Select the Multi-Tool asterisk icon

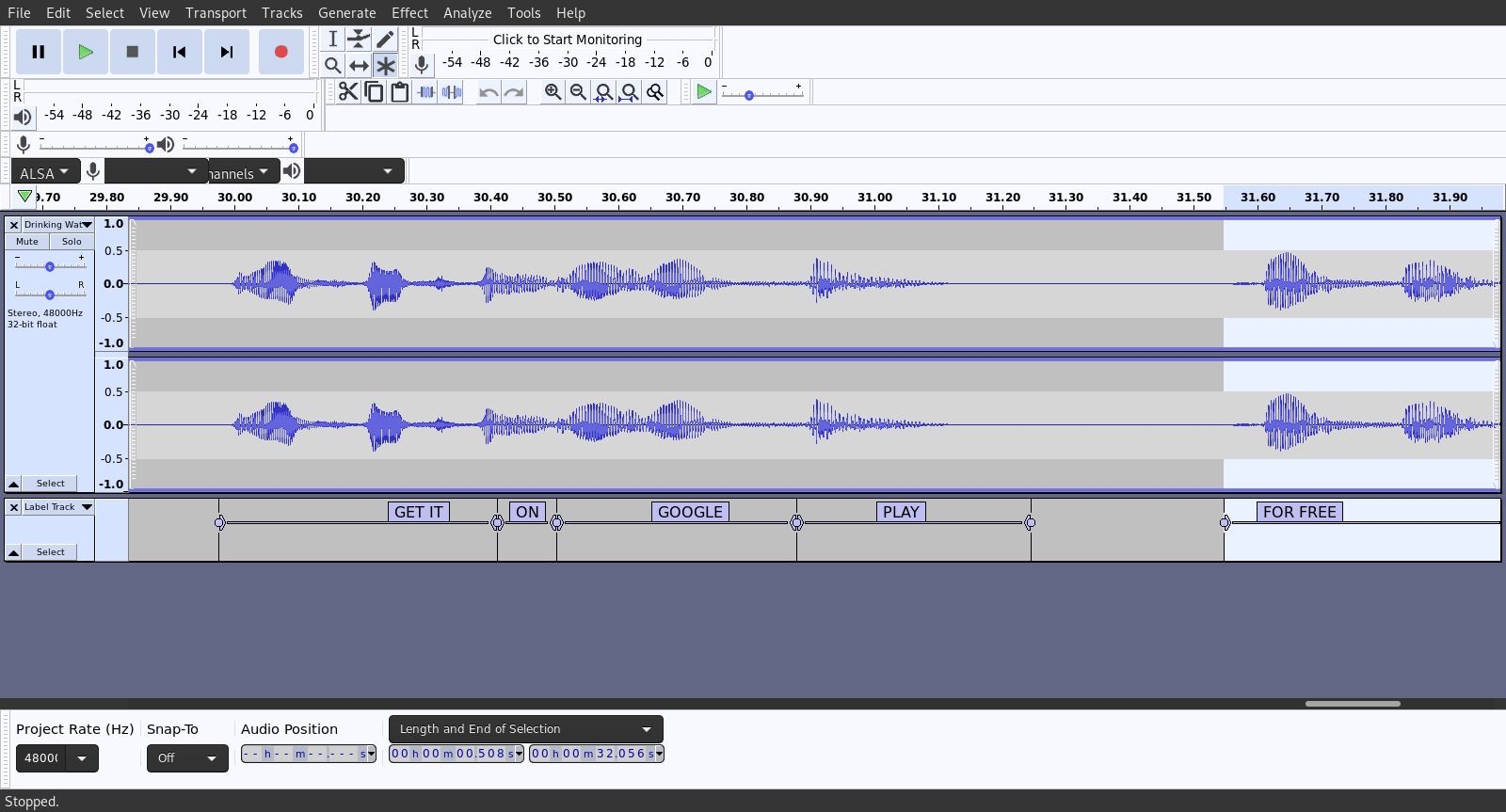(385, 65)
